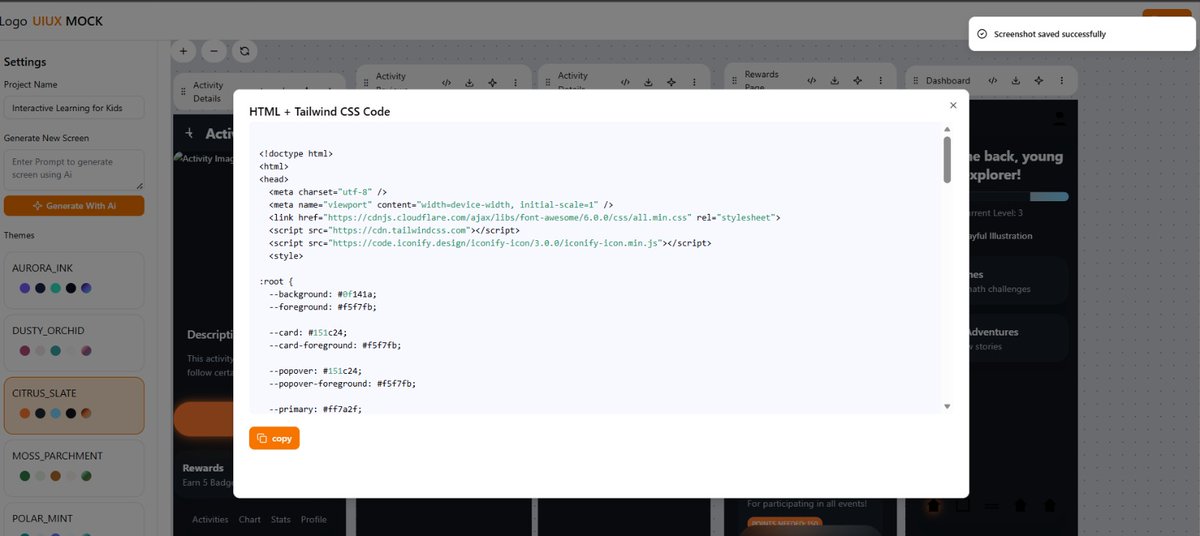Click the Stats tab in Activity Details screen
The width and height of the screenshot is (1200, 536).
point(280,519)
